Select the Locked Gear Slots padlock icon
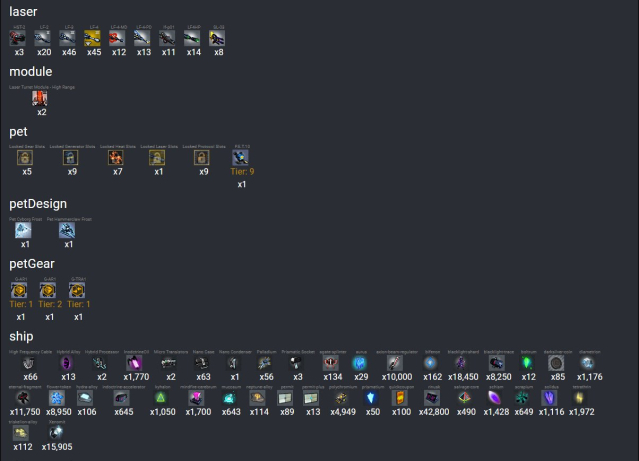The image size is (639, 461). [26, 157]
